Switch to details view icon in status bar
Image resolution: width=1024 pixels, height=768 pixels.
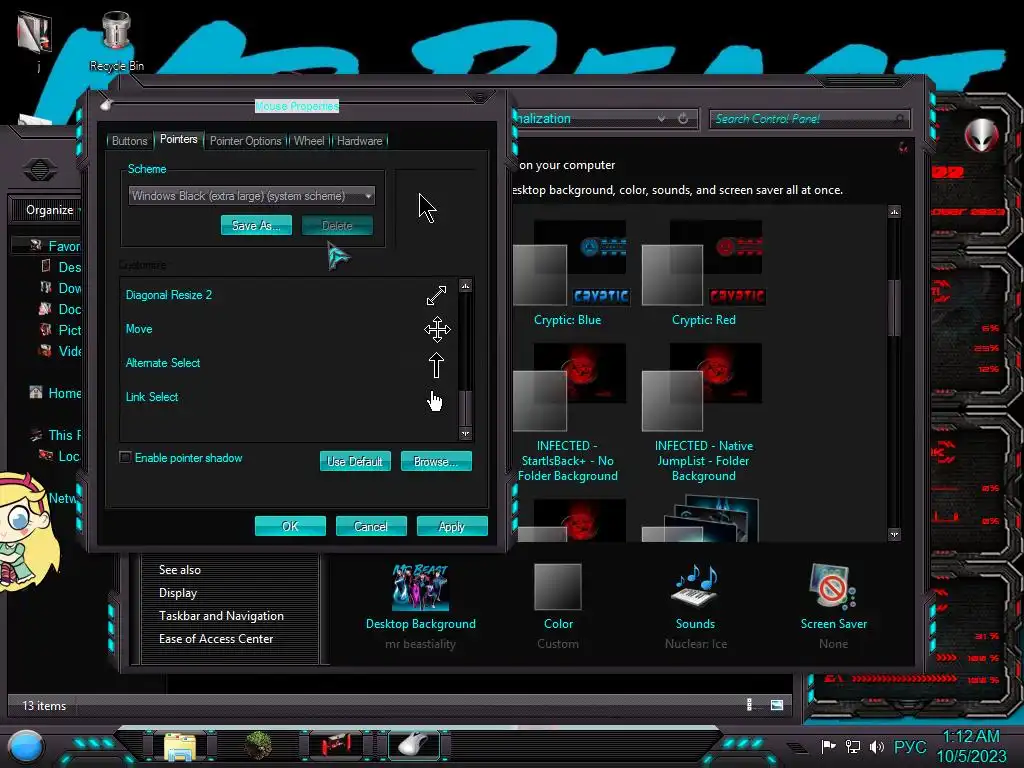(750, 704)
